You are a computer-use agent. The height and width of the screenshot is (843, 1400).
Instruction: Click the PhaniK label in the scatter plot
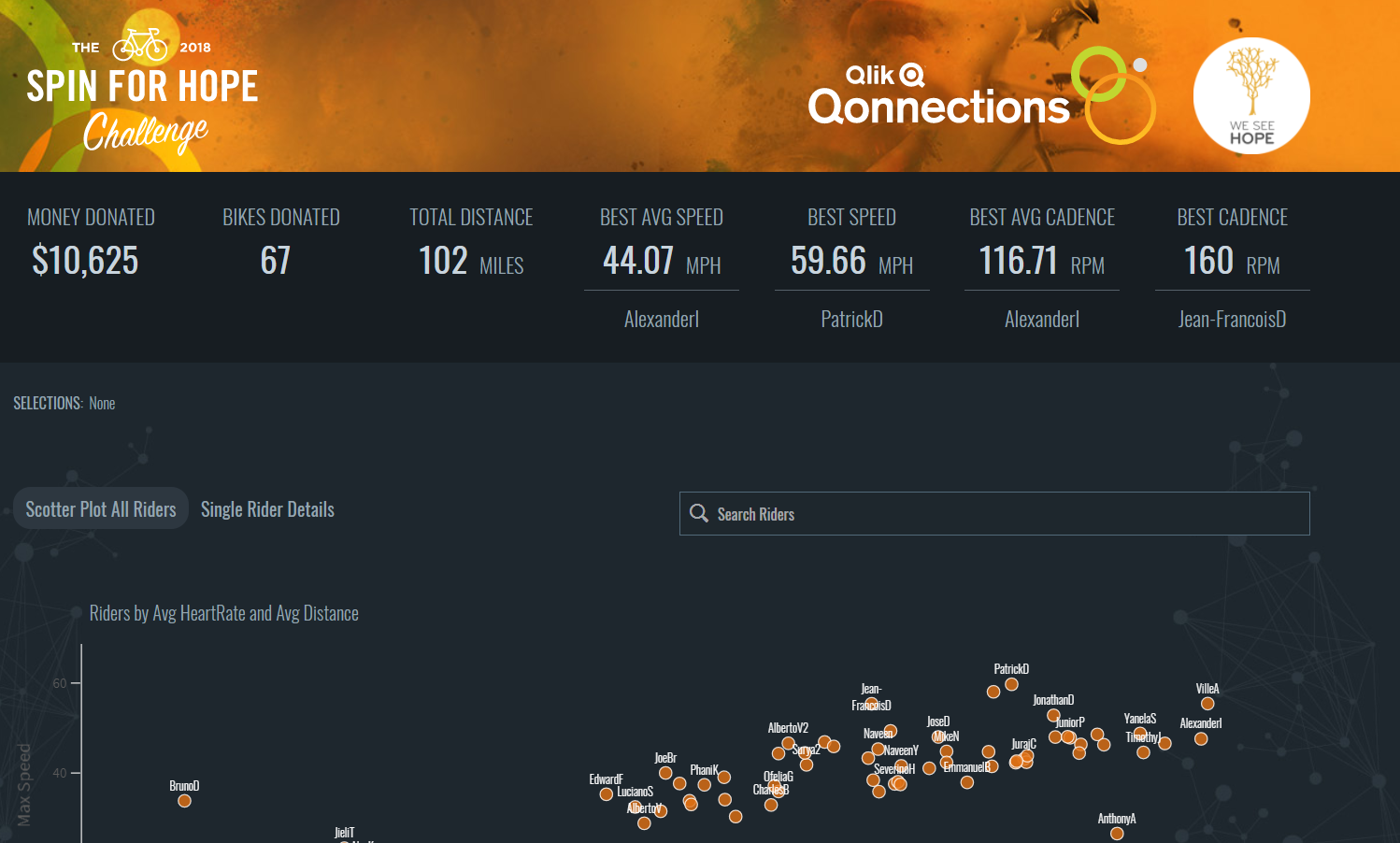(705, 770)
